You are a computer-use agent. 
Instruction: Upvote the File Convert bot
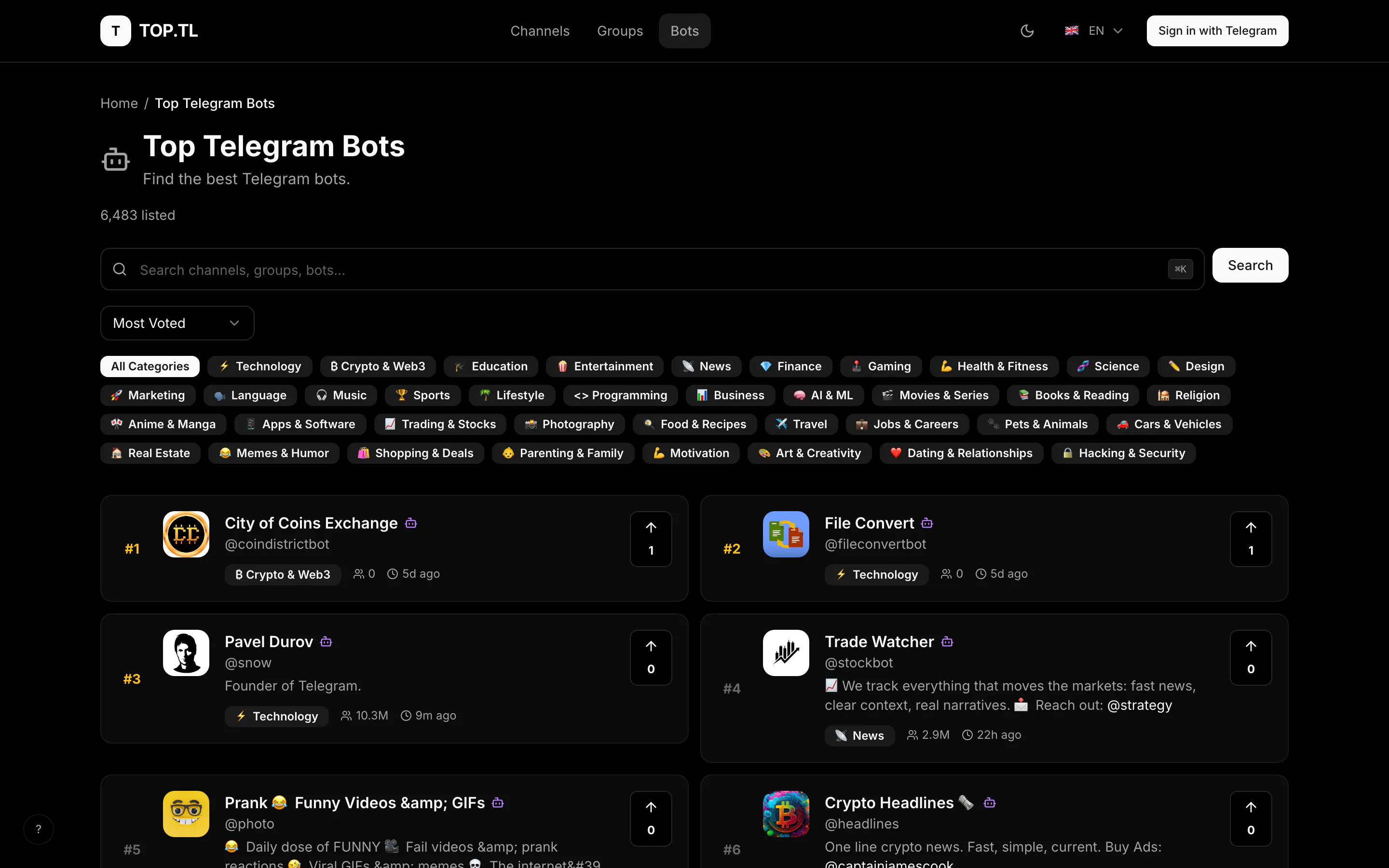point(1251,539)
